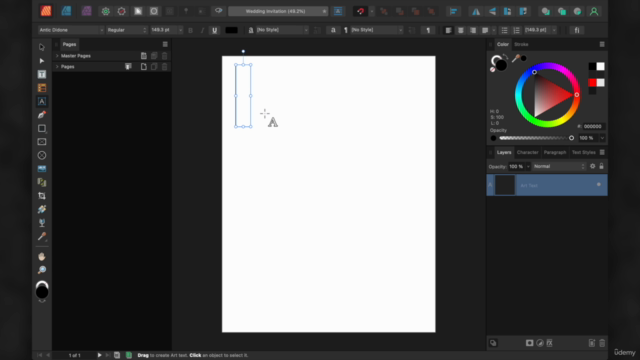Select the Node tool

click(x=42, y=61)
